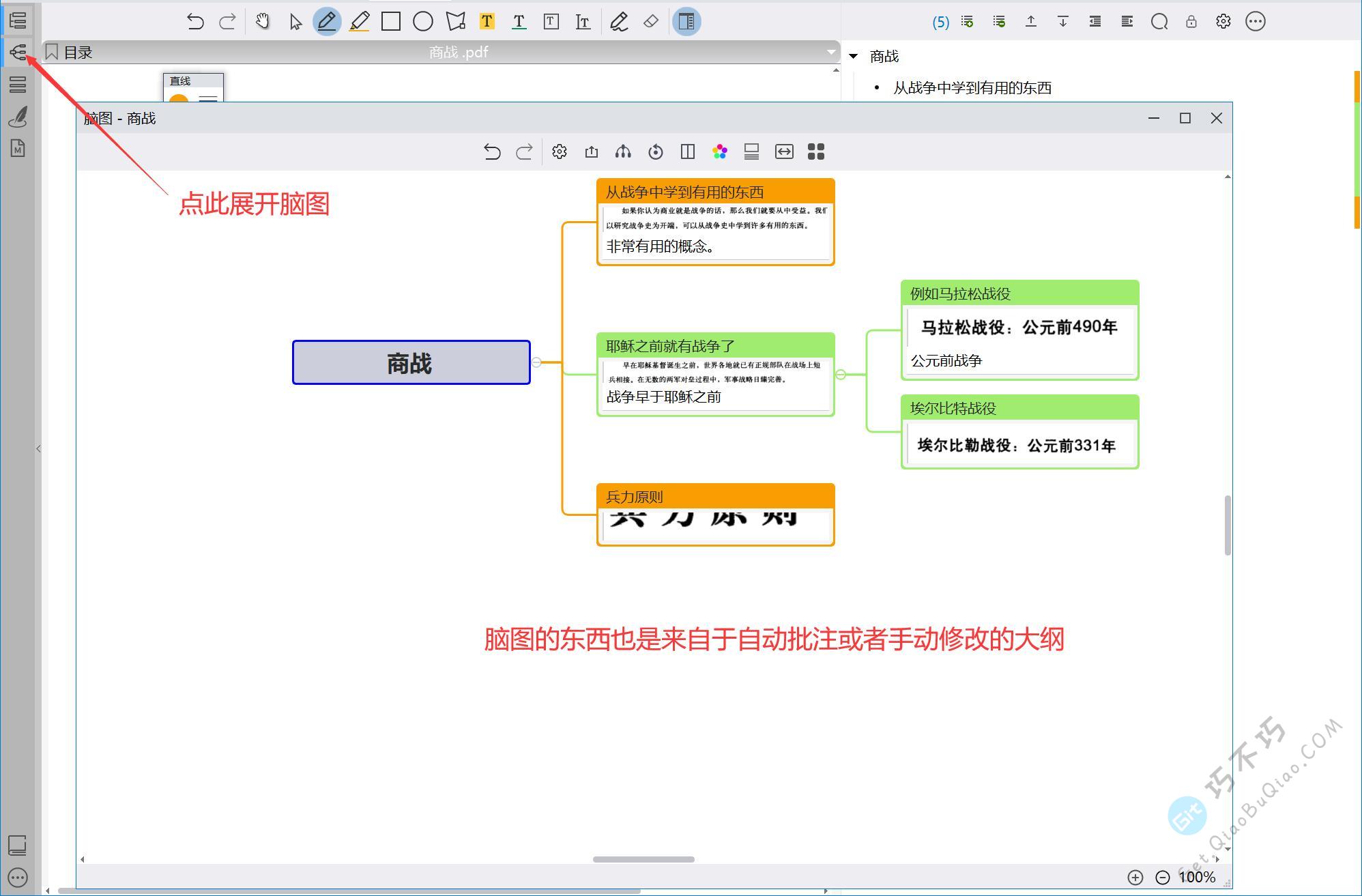
Task: Select the 例如马拉松战役 node
Action: tap(1020, 330)
